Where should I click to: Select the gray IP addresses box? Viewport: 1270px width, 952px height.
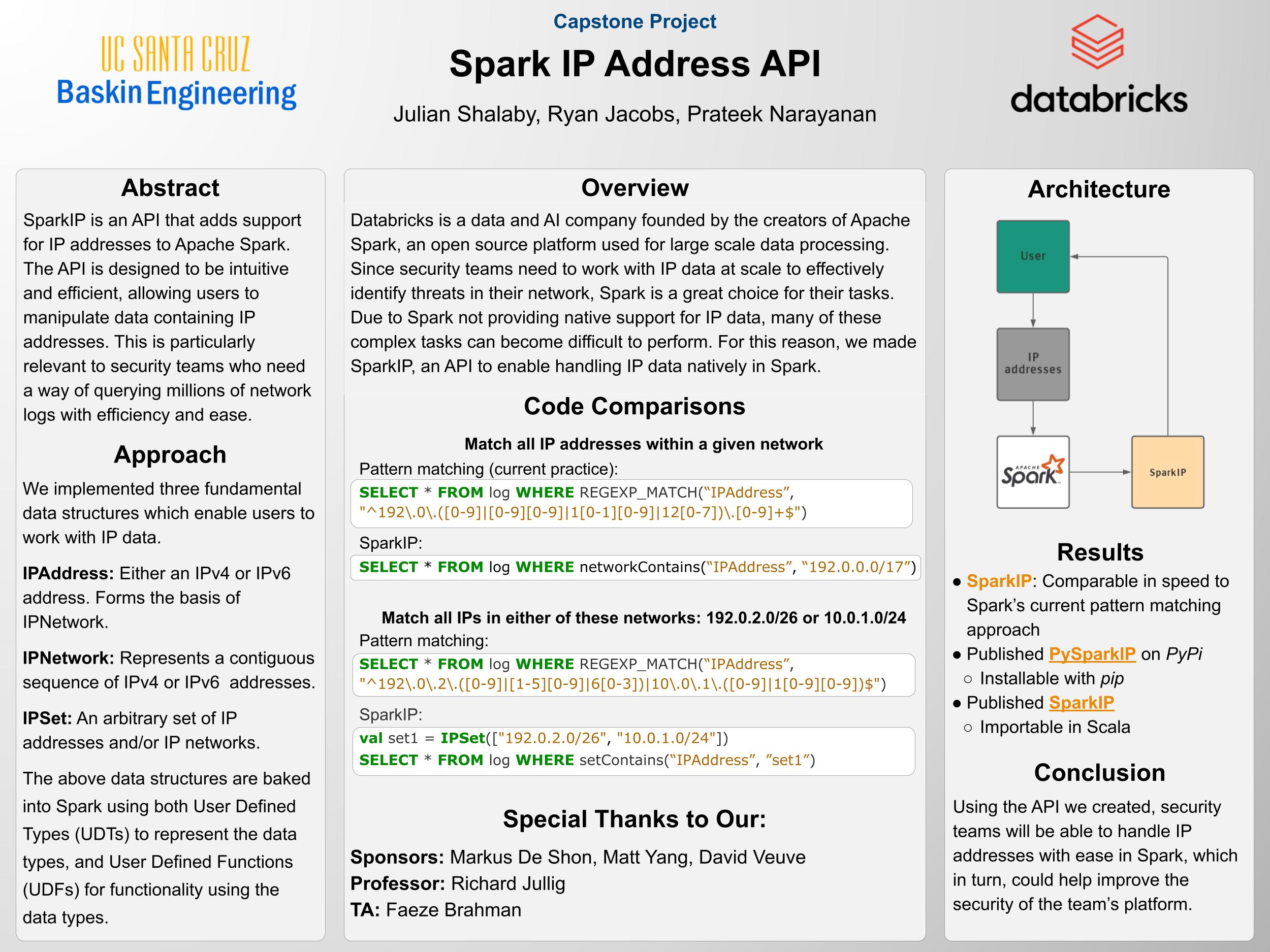pyautogui.click(x=1033, y=365)
